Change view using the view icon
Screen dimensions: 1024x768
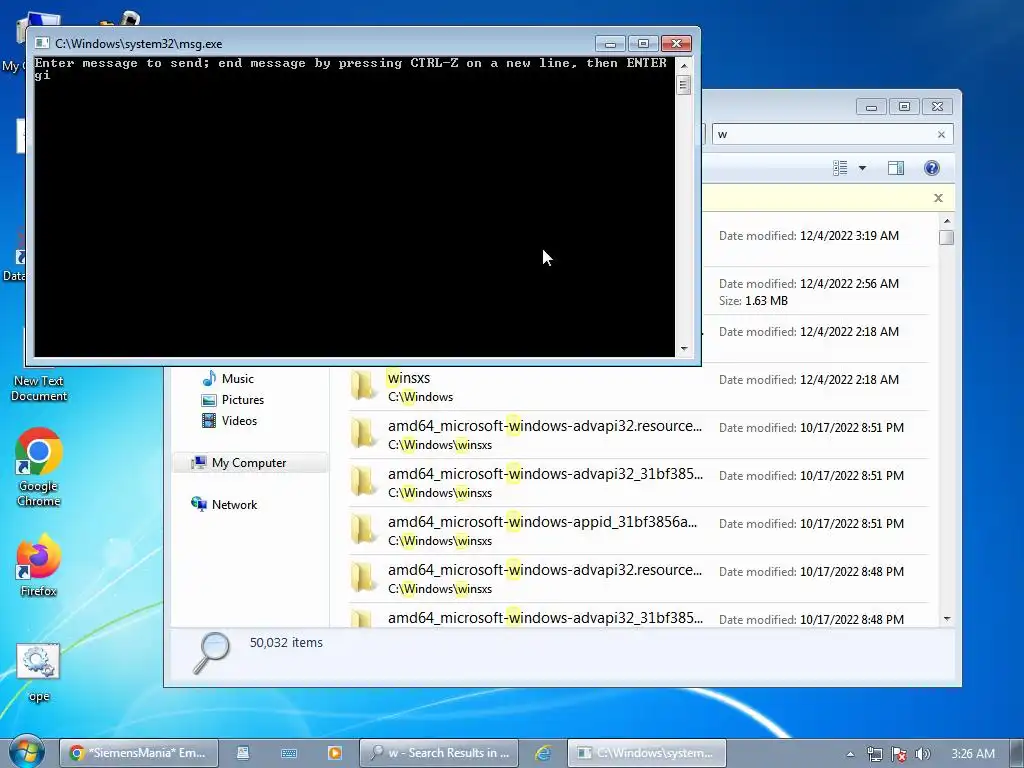click(840, 168)
